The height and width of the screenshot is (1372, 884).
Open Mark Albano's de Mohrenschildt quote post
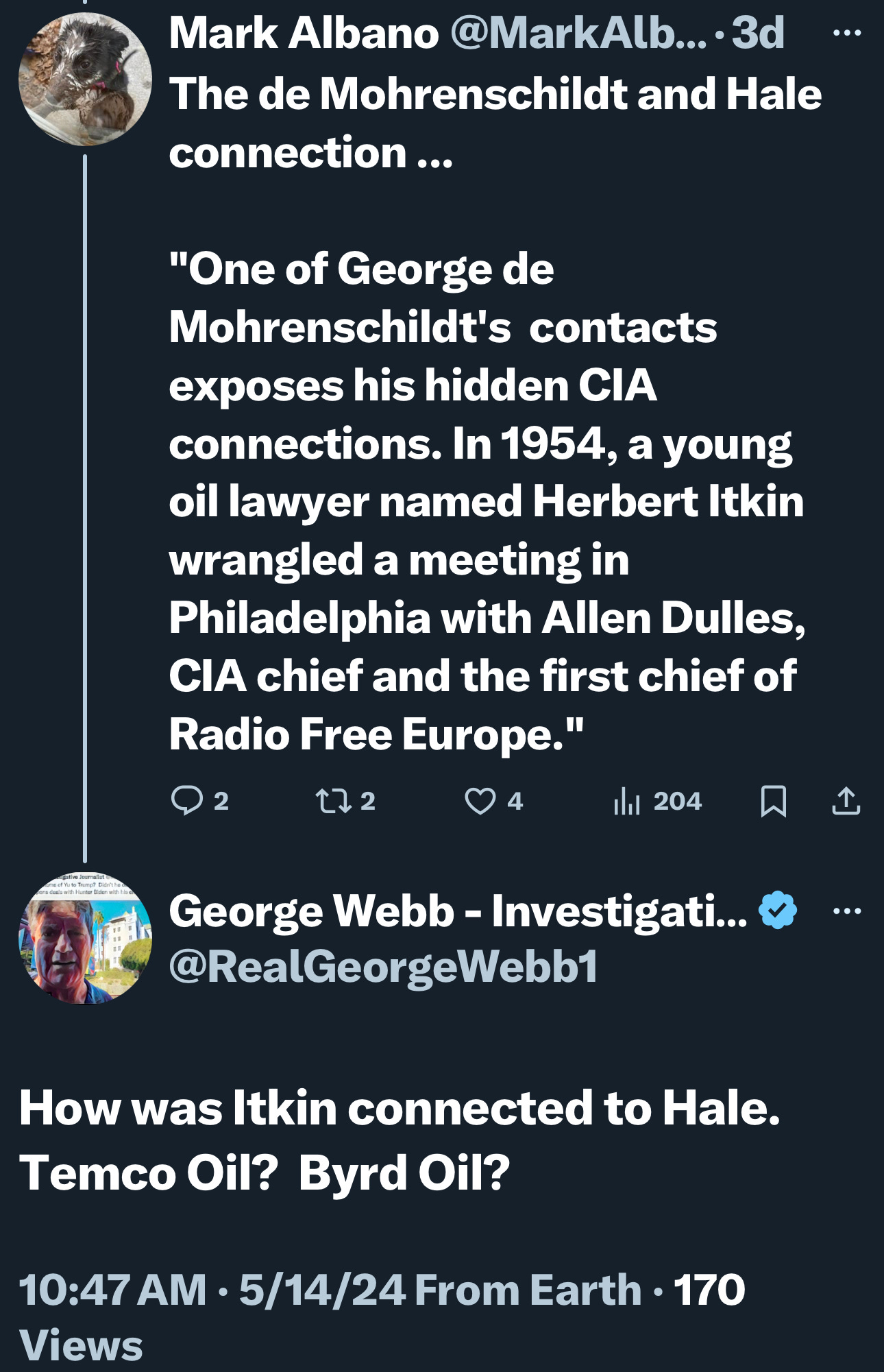487,501
